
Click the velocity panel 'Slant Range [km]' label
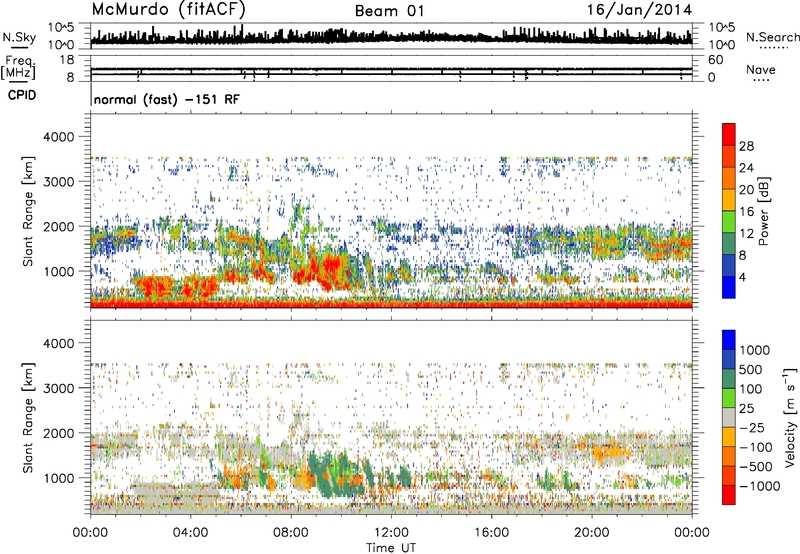coord(28,417)
